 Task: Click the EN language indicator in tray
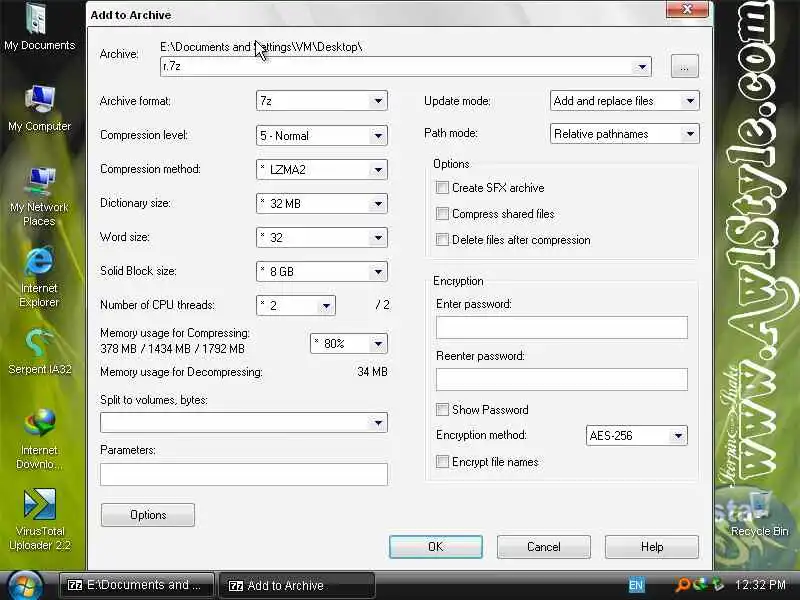(636, 585)
